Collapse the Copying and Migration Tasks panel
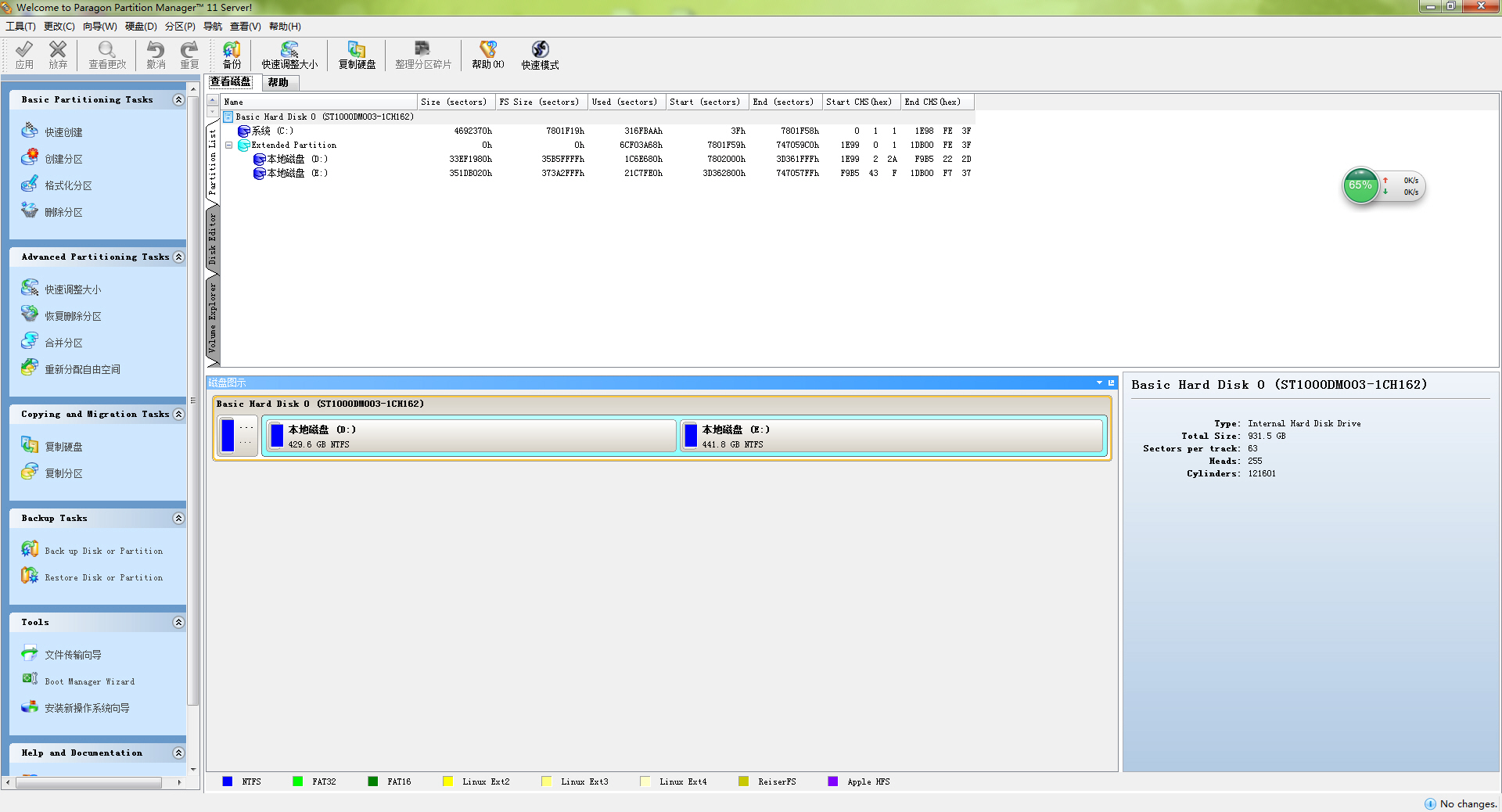1502x812 pixels. coord(178,415)
